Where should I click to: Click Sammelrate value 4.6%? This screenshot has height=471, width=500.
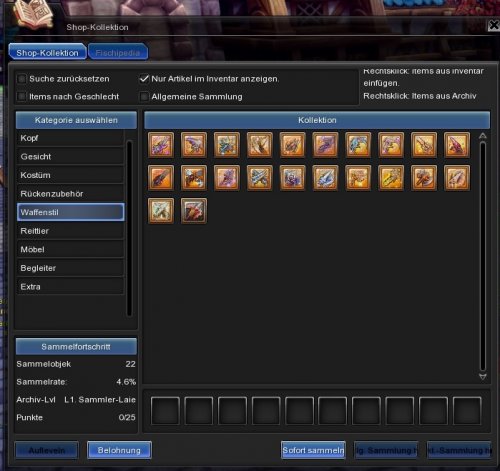point(126,382)
